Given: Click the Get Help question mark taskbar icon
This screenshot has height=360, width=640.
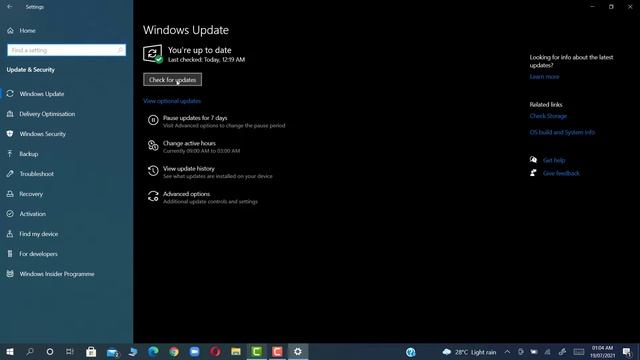Looking at the screenshot, I should pyautogui.click(x=411, y=352).
